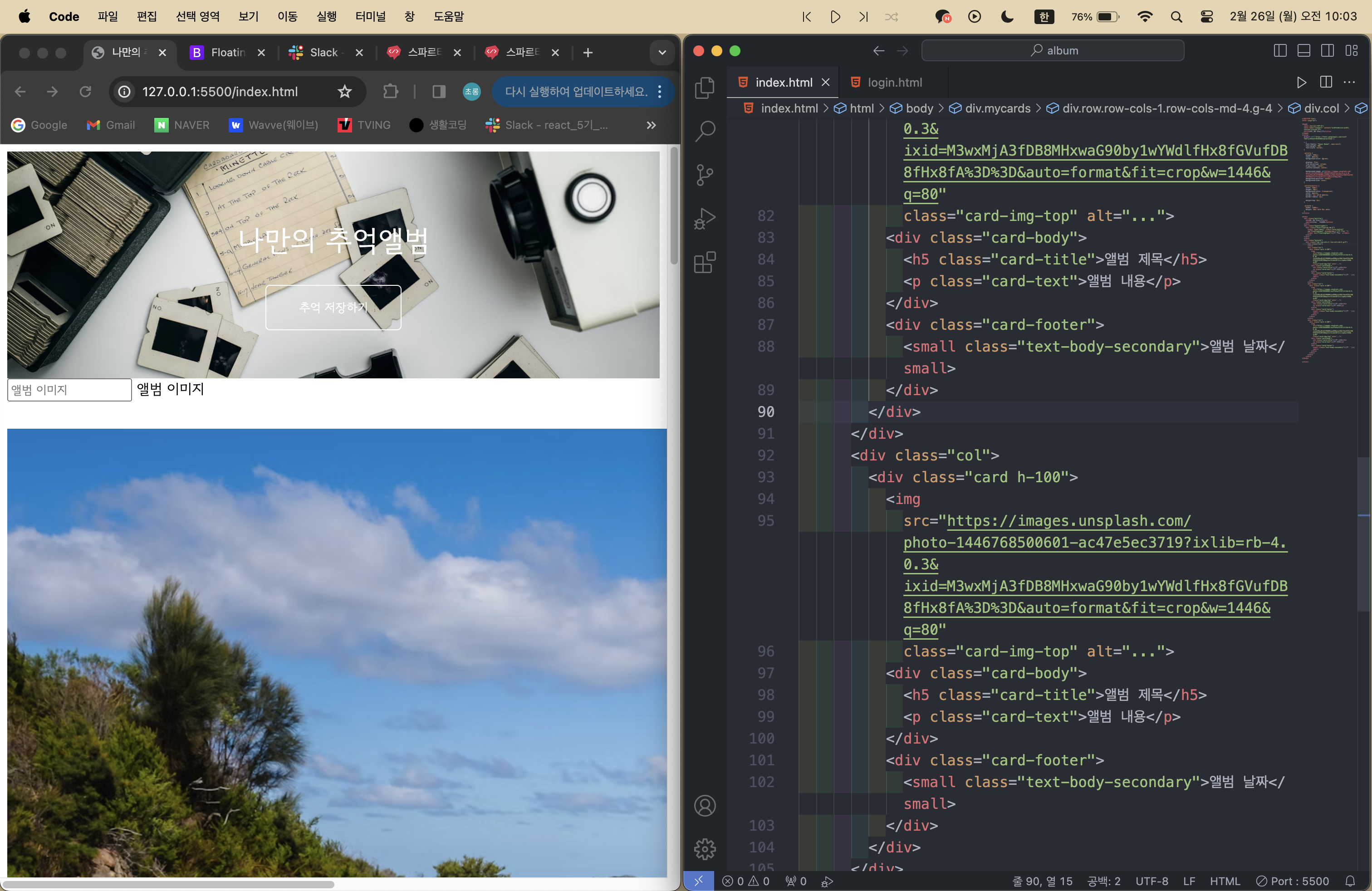Open the Manage gear in VS Code
The image size is (1372, 891).
coord(705,849)
